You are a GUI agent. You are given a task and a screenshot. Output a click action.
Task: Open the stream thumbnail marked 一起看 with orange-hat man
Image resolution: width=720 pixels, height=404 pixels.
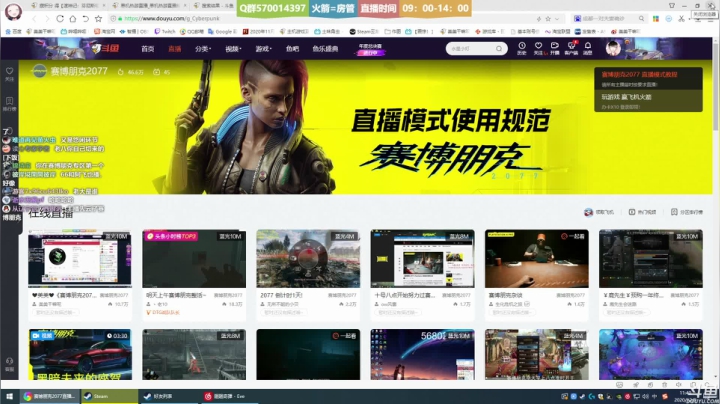click(x=536, y=258)
